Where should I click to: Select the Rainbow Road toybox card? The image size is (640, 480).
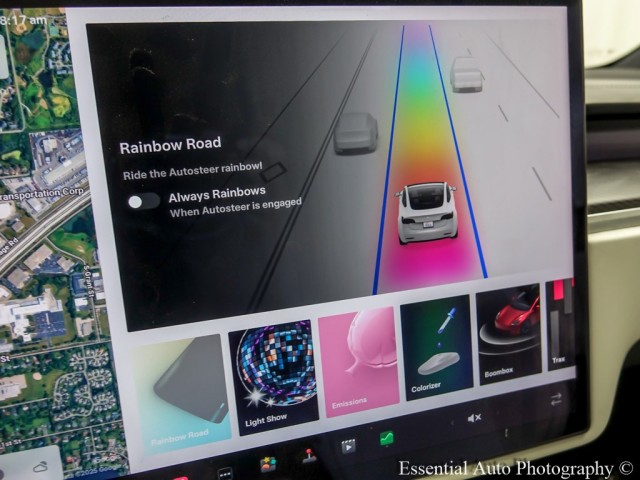[181, 394]
